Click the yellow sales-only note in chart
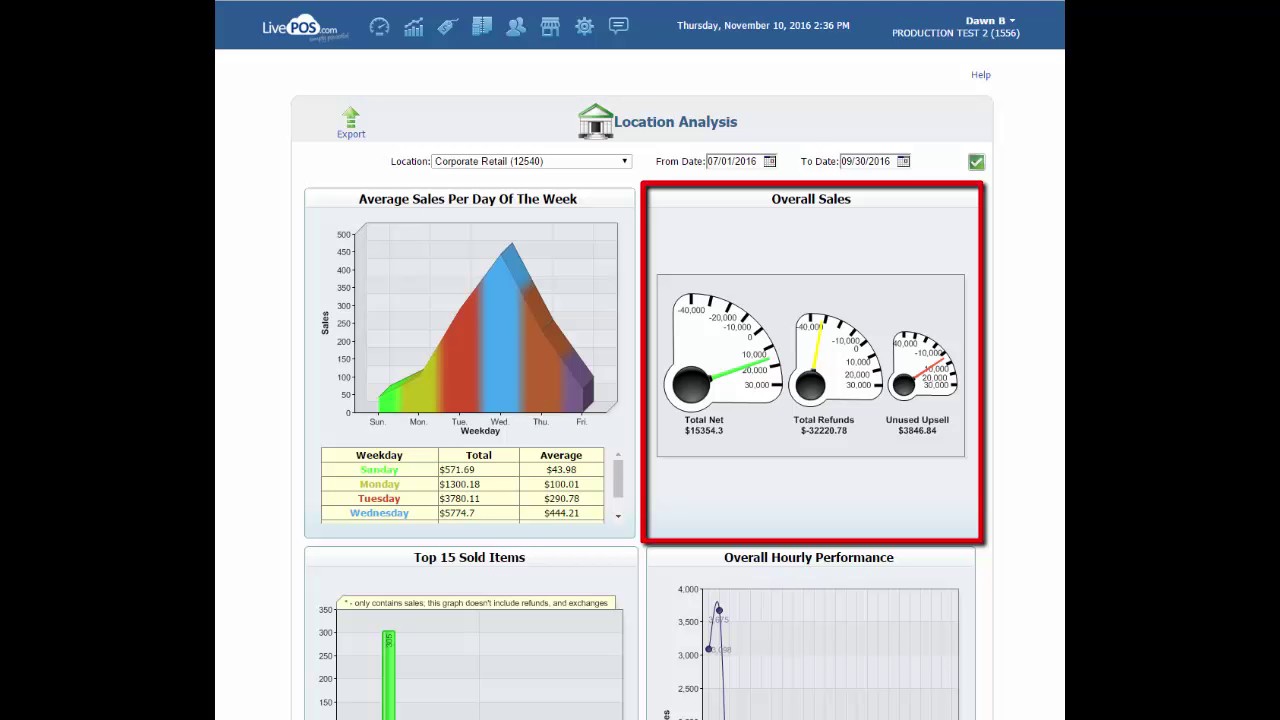Image resolution: width=1280 pixels, height=720 pixels. point(476,603)
